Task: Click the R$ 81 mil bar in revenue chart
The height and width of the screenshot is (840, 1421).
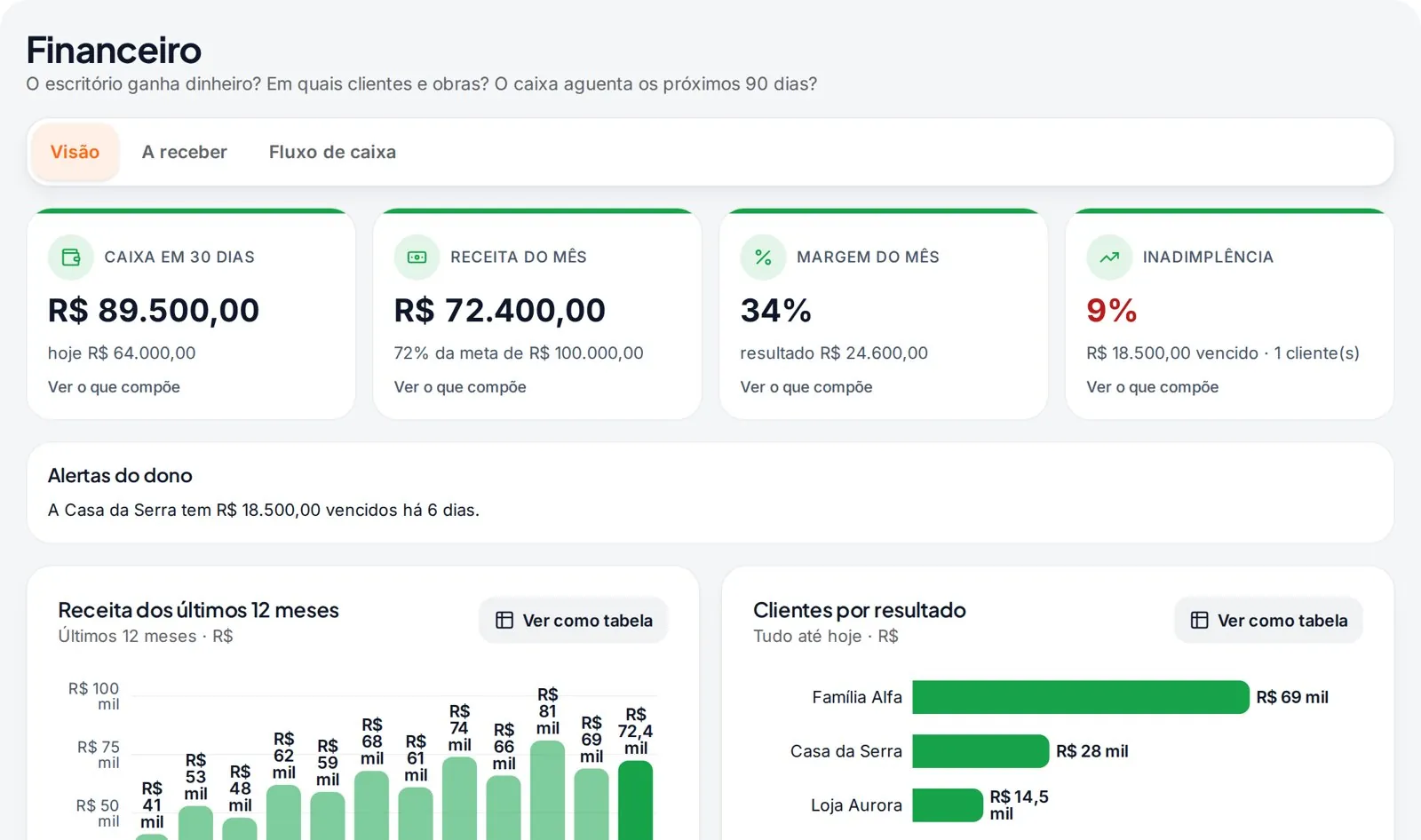Action: [548, 790]
